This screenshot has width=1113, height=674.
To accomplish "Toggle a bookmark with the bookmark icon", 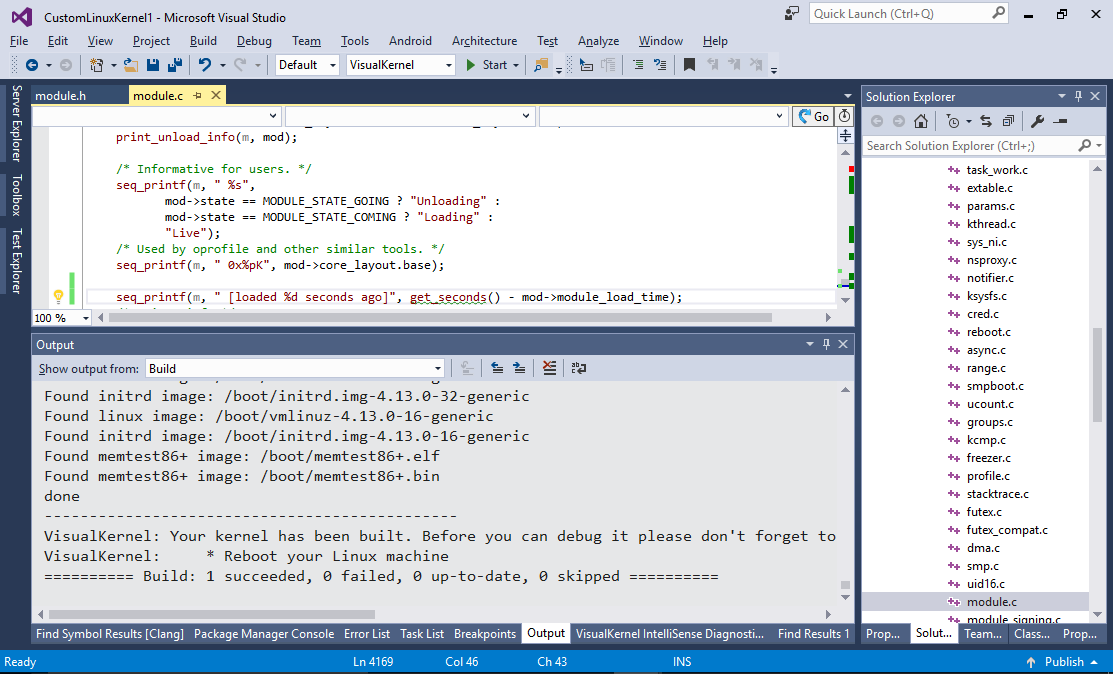I will 689,65.
